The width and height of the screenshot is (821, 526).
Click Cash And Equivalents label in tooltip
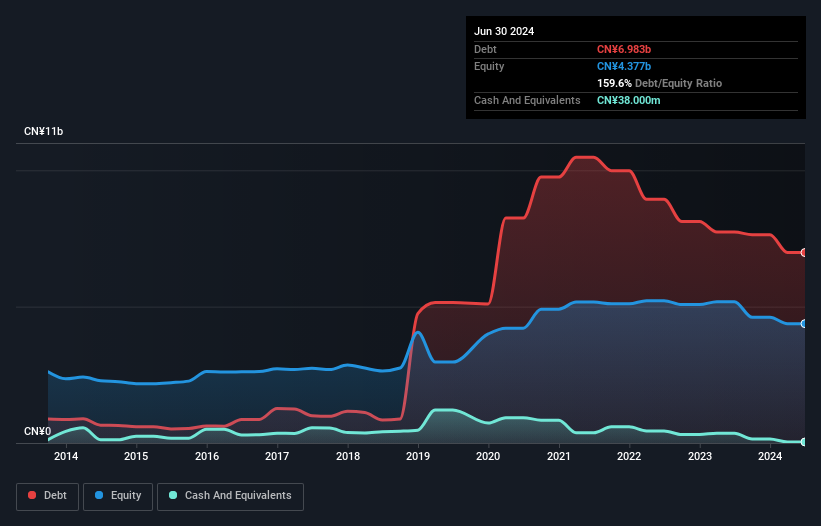(x=527, y=100)
